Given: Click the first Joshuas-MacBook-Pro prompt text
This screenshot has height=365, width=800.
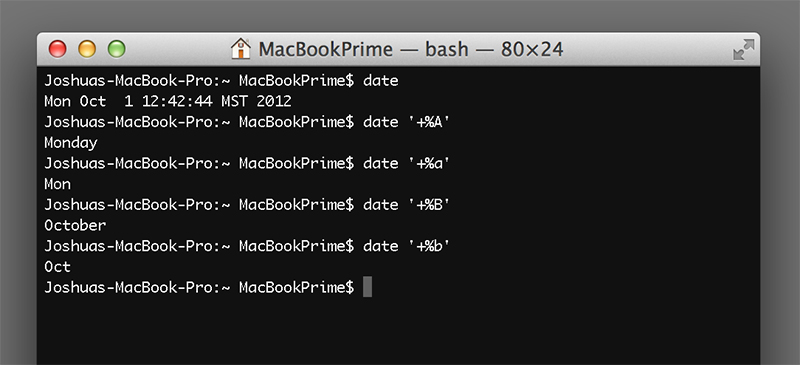Looking at the screenshot, I should pyautogui.click(x=199, y=81).
